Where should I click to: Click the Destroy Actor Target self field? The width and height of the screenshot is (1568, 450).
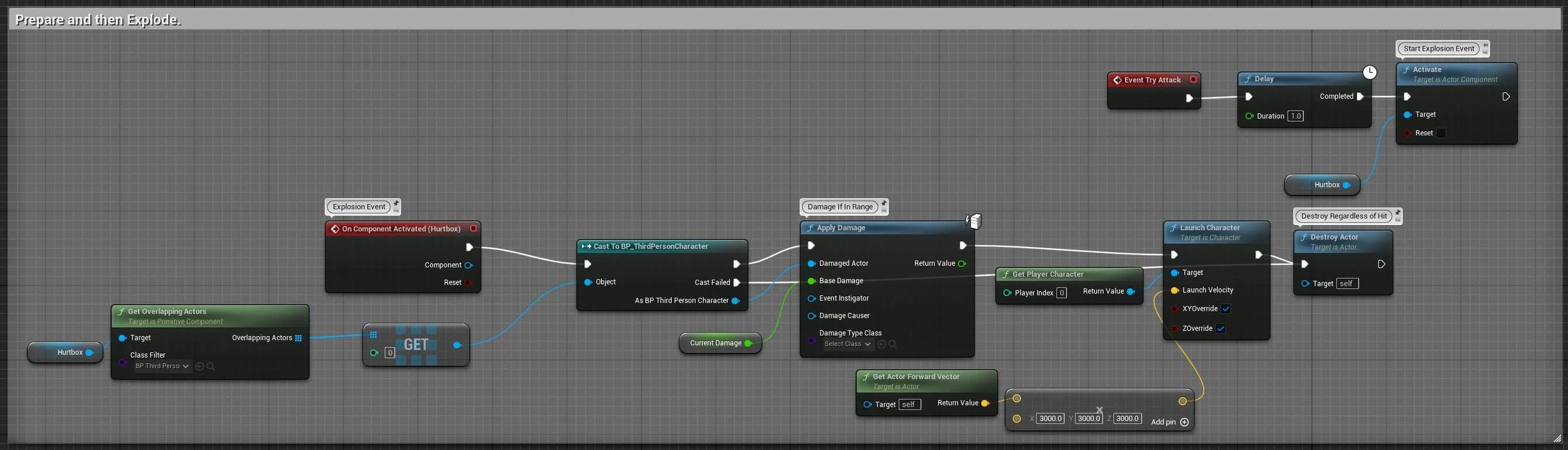click(x=1347, y=284)
